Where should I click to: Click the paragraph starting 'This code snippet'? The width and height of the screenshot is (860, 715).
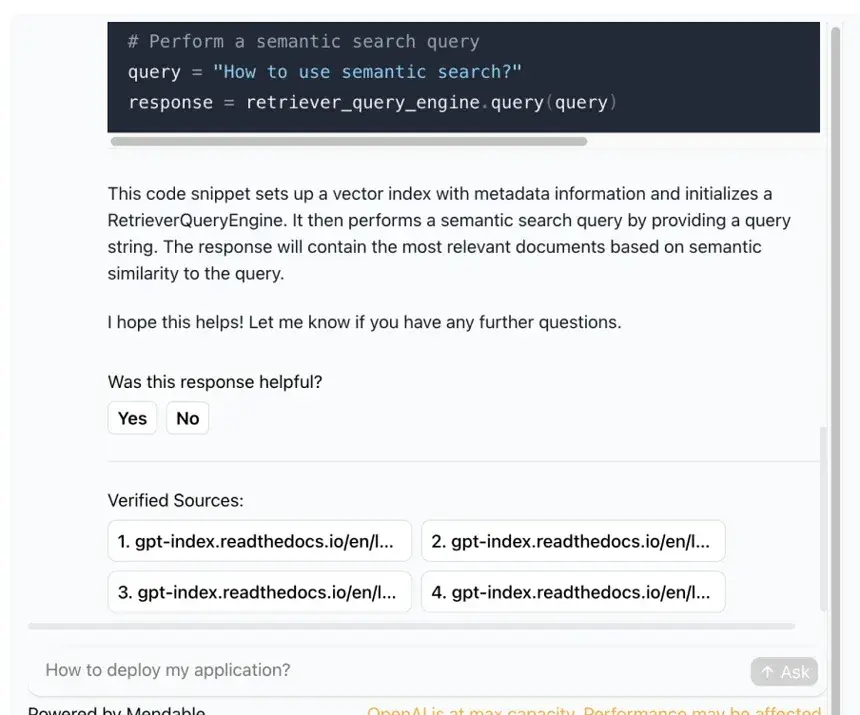[x=449, y=234]
